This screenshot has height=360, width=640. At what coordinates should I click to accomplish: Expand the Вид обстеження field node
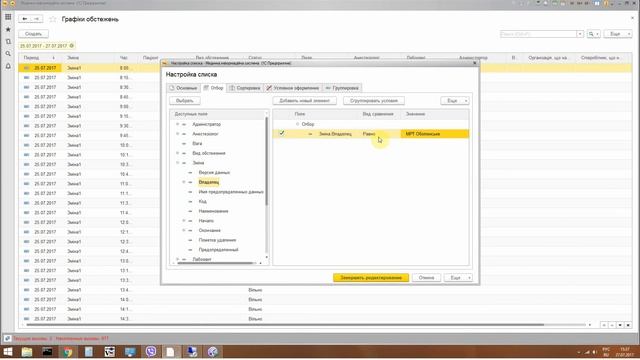(177, 153)
